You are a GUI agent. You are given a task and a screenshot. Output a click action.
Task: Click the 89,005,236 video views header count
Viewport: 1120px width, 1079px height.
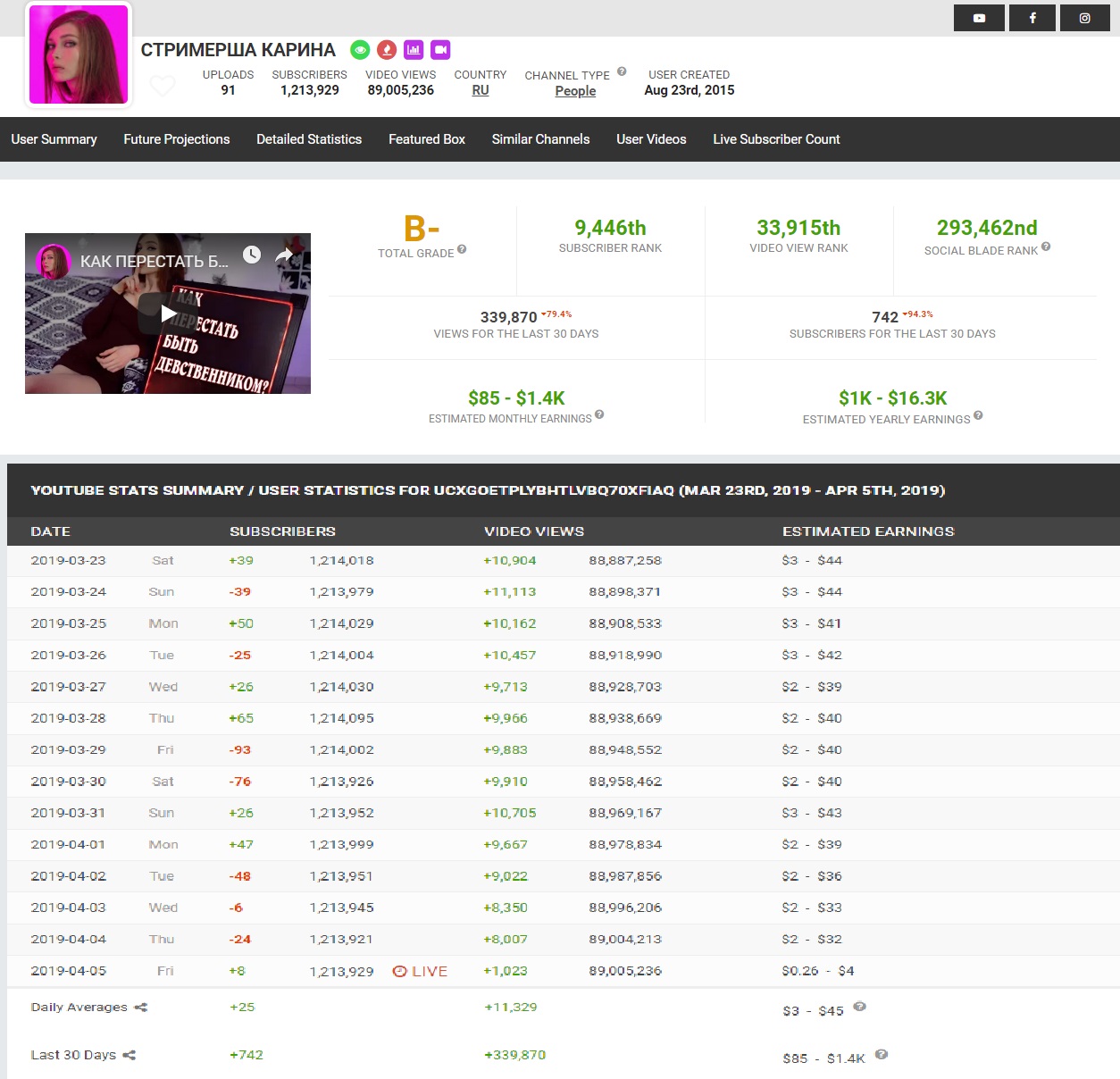pyautogui.click(x=401, y=90)
